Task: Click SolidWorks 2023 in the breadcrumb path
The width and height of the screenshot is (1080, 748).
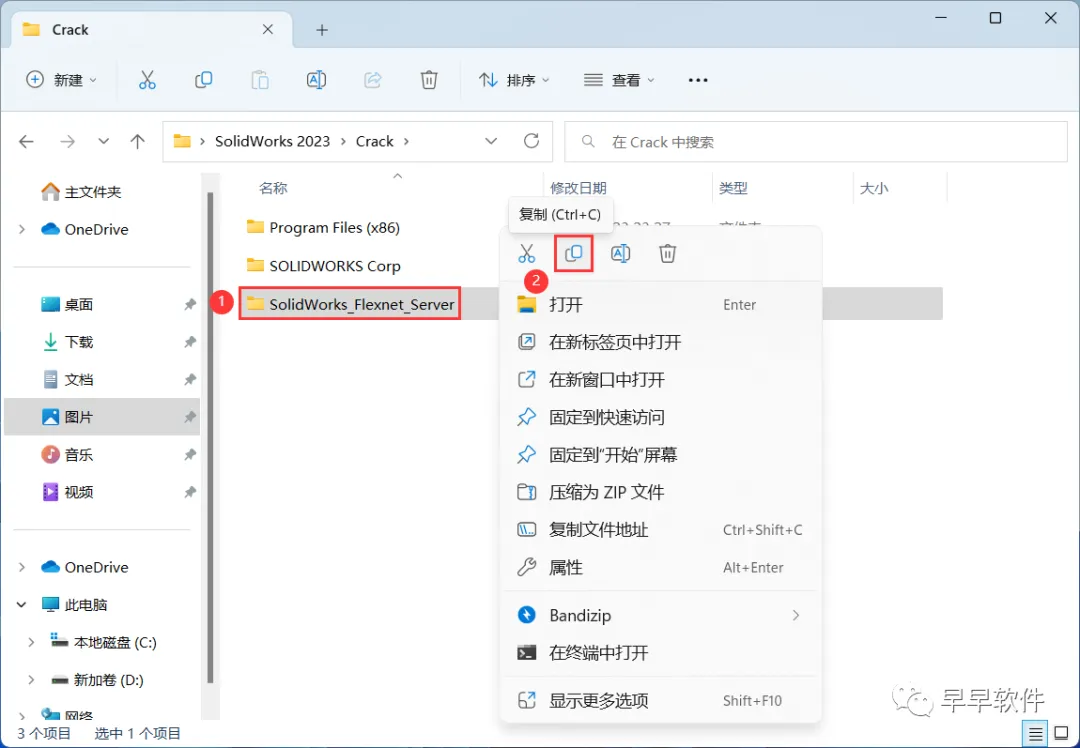Action: pyautogui.click(x=272, y=141)
